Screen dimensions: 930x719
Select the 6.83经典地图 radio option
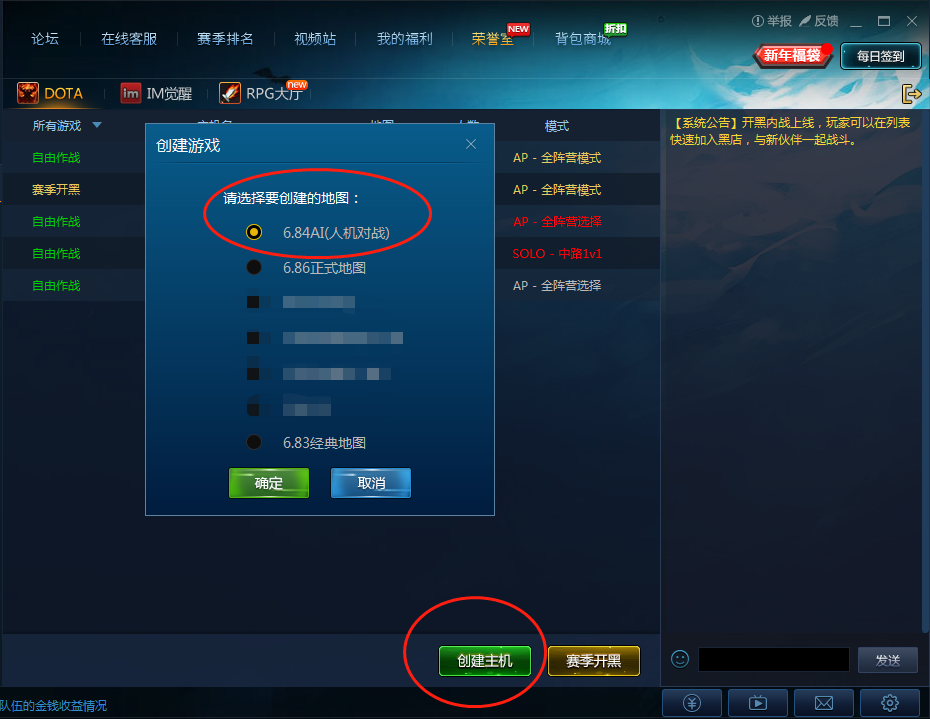(254, 442)
